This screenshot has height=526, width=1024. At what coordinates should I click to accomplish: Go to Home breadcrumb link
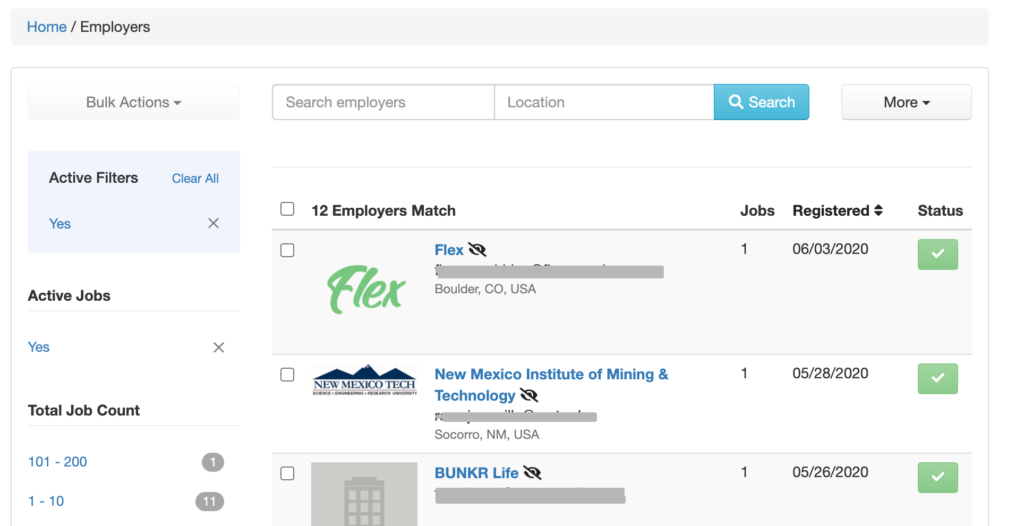46,27
